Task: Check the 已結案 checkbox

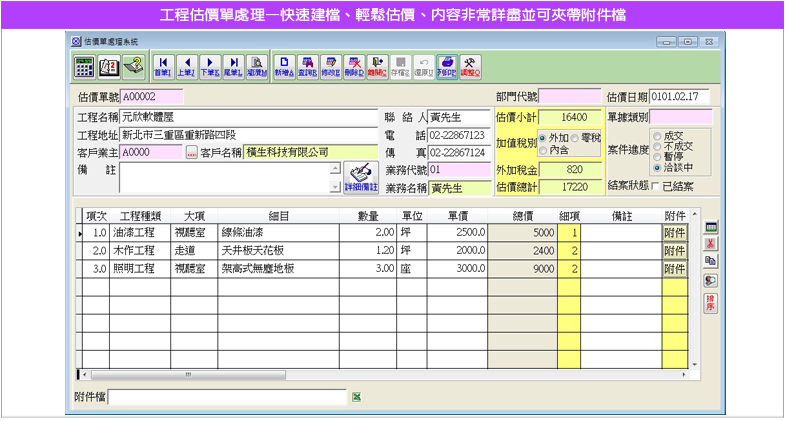Action: coord(655,187)
